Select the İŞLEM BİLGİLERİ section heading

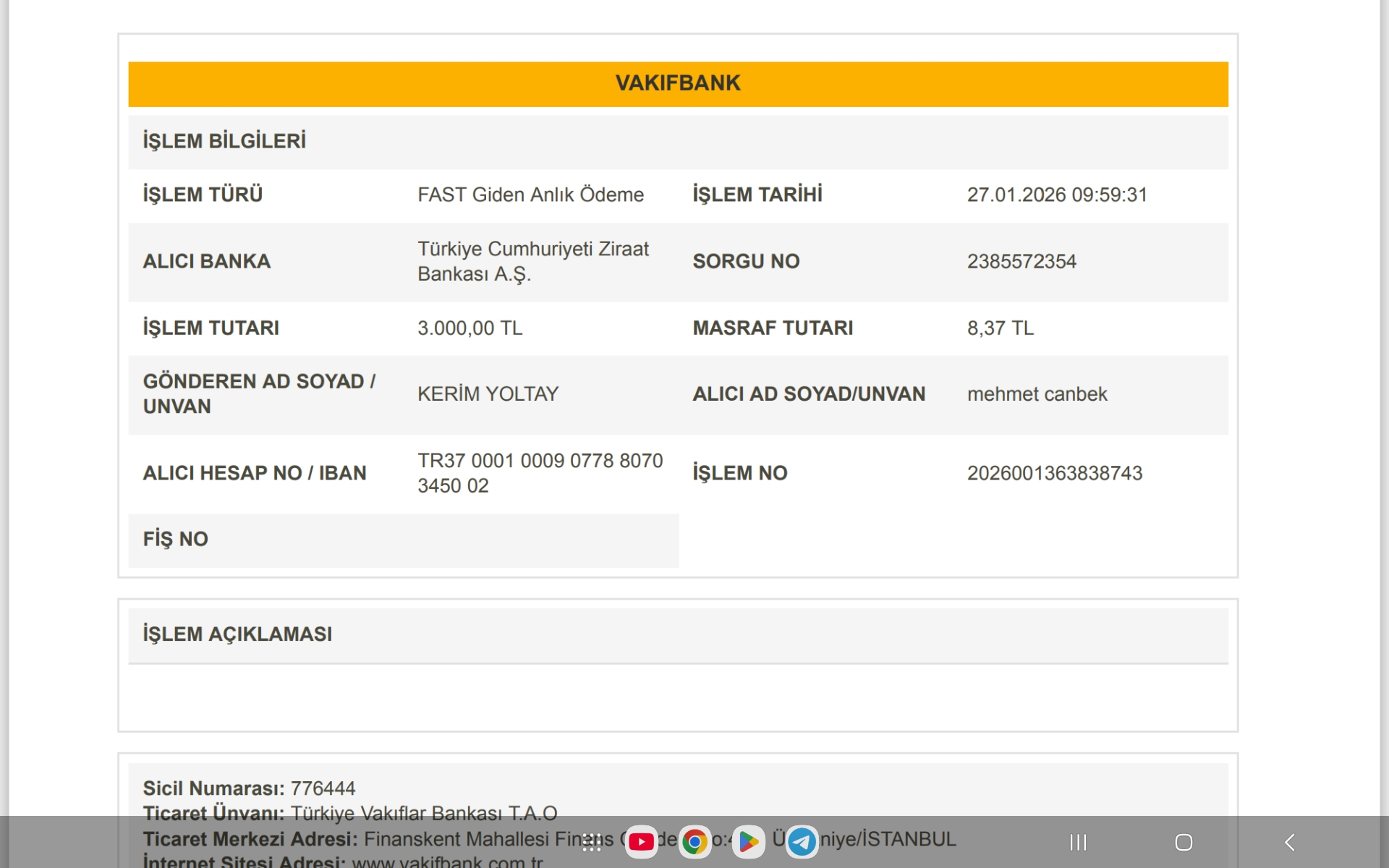pos(224,140)
